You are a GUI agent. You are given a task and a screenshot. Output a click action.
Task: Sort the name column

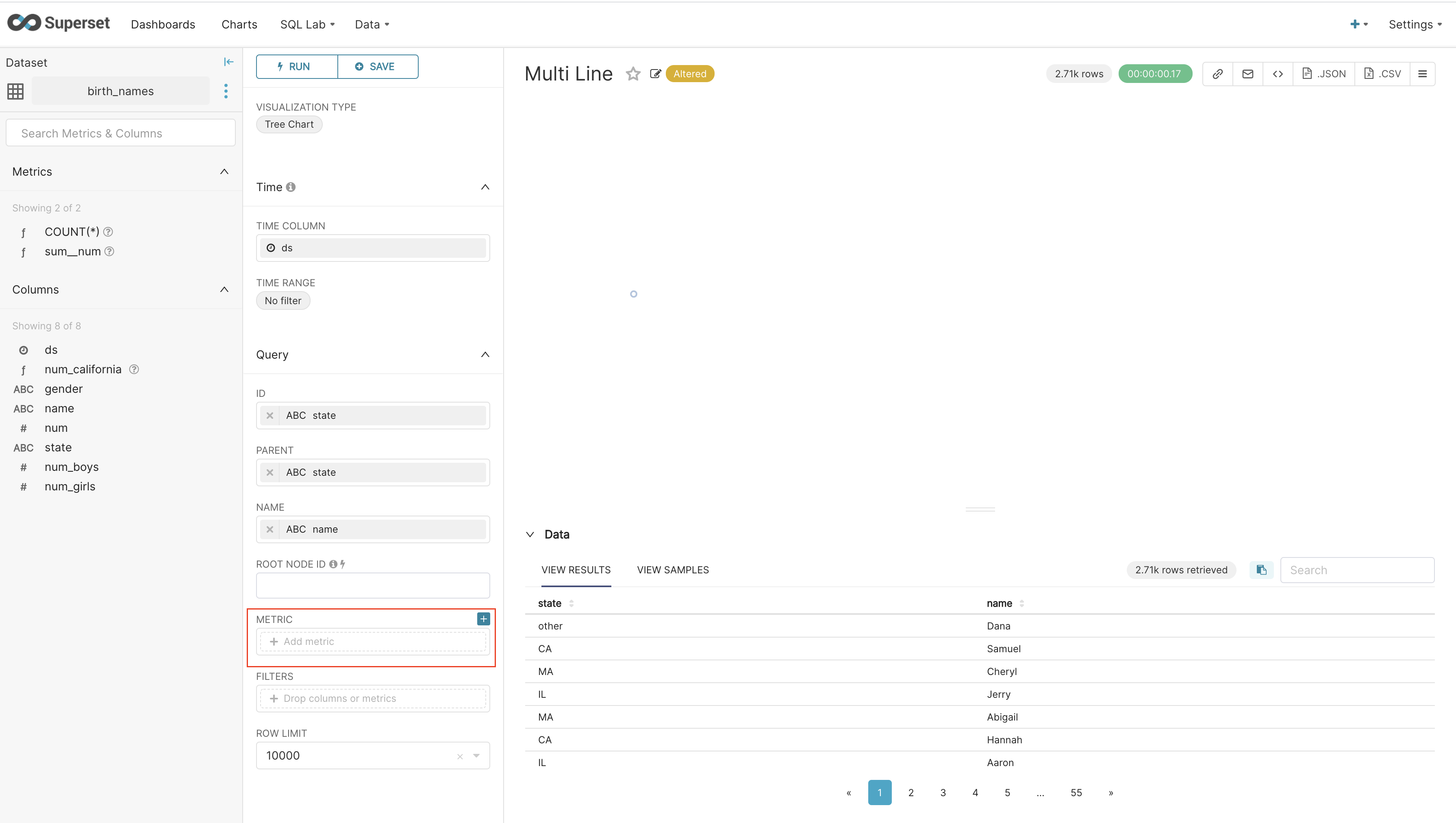tap(1022, 603)
